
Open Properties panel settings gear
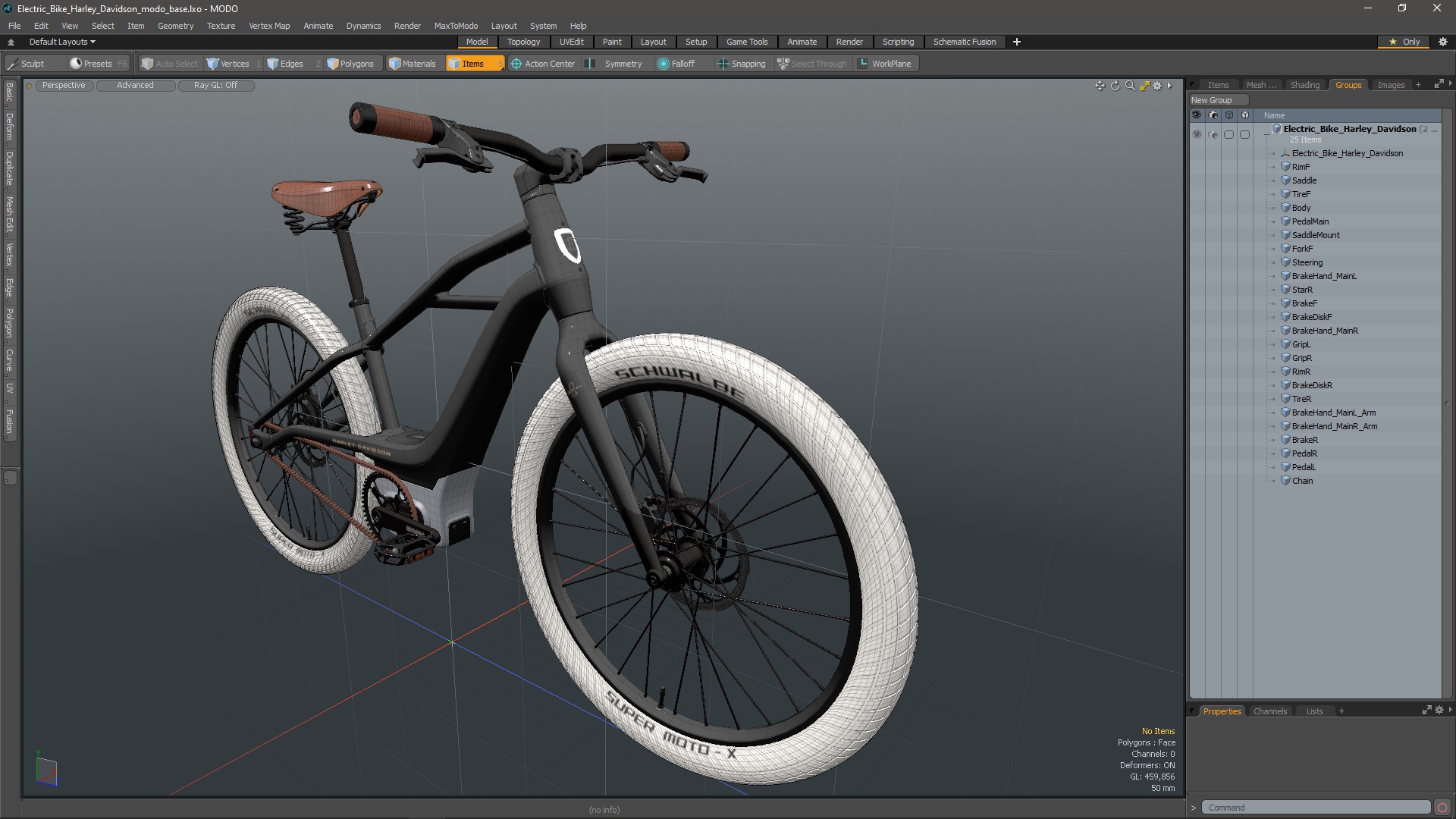point(1439,711)
